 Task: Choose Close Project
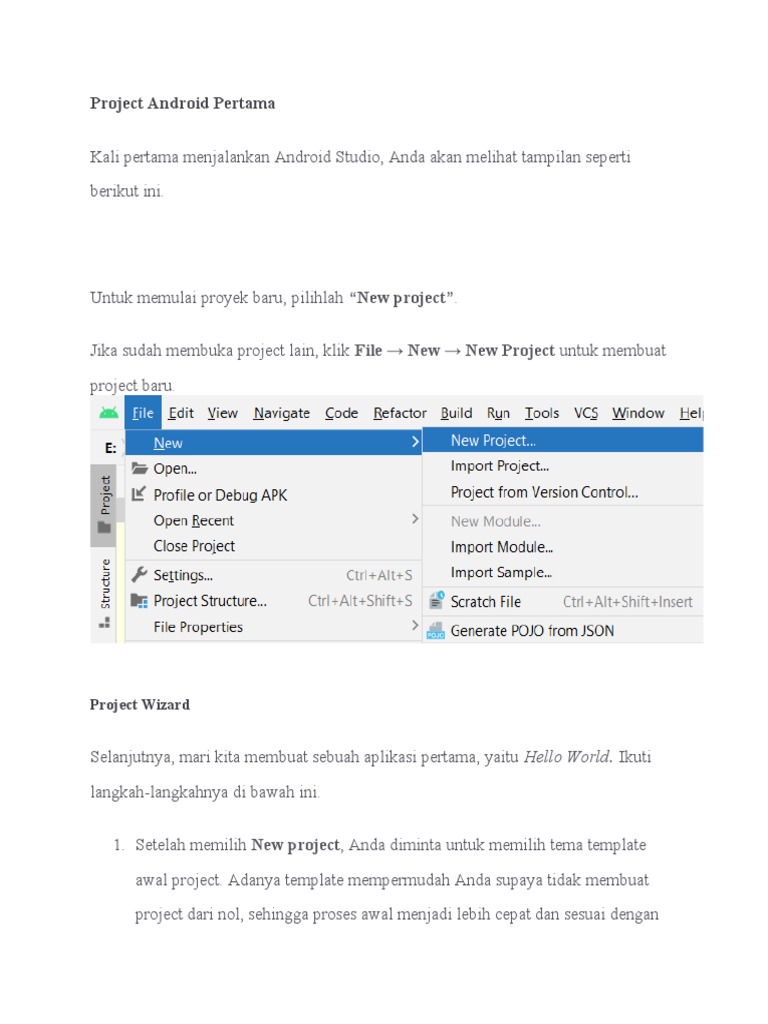point(274,545)
